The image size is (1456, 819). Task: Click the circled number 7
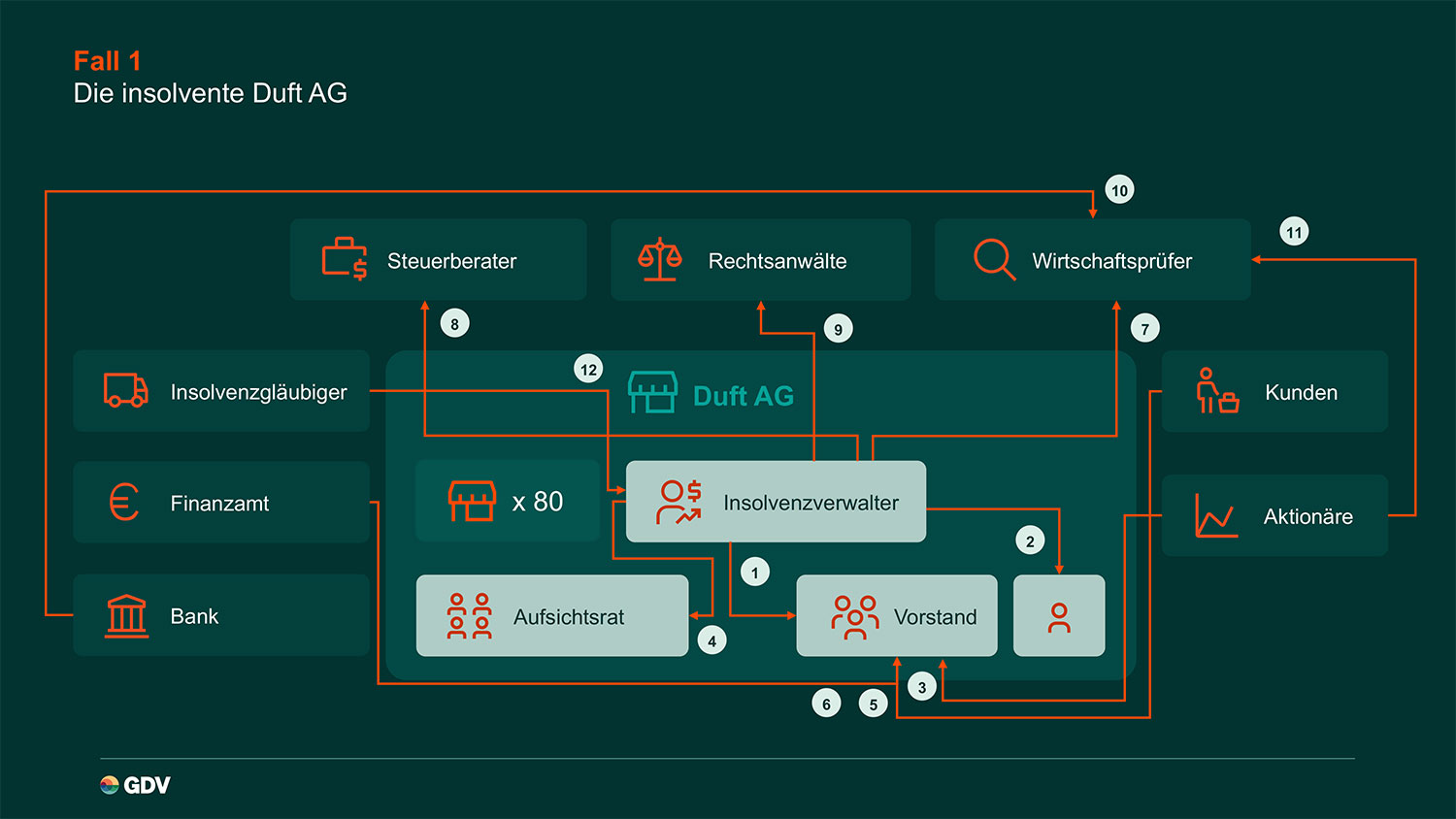(1144, 329)
